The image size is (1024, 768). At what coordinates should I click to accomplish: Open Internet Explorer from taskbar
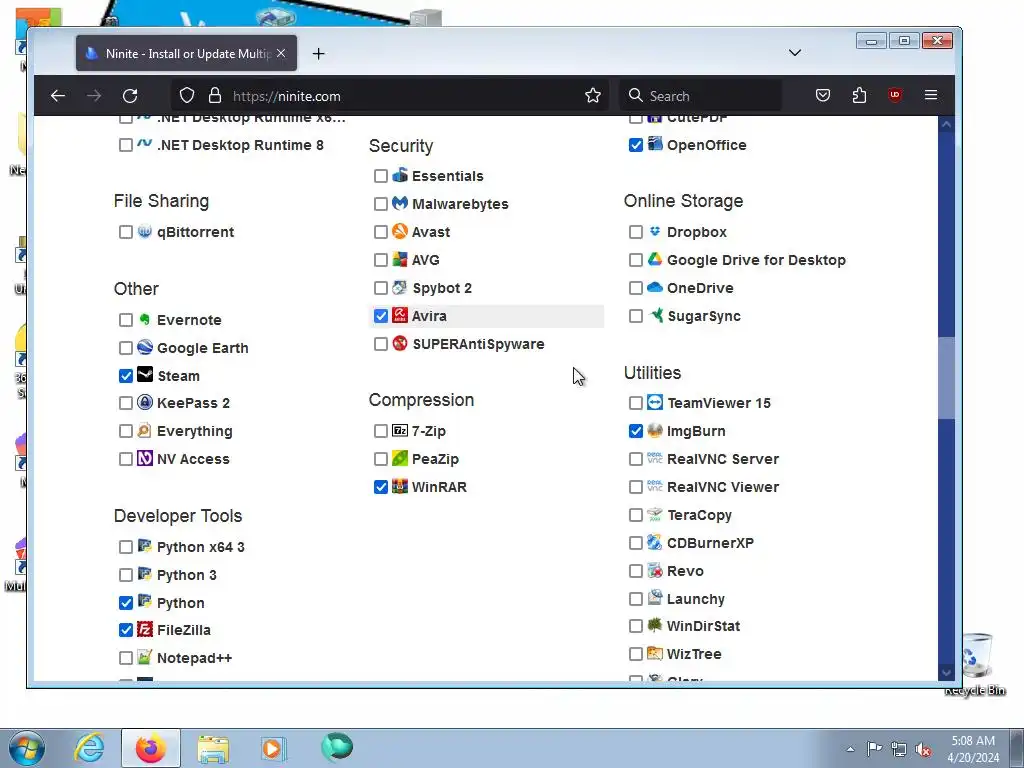pos(89,748)
